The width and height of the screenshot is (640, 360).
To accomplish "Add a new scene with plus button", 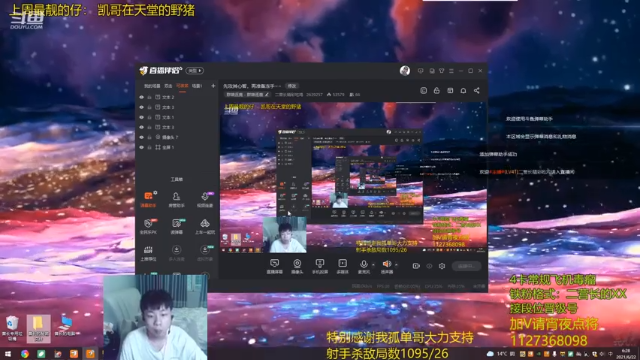I will (213, 86).
